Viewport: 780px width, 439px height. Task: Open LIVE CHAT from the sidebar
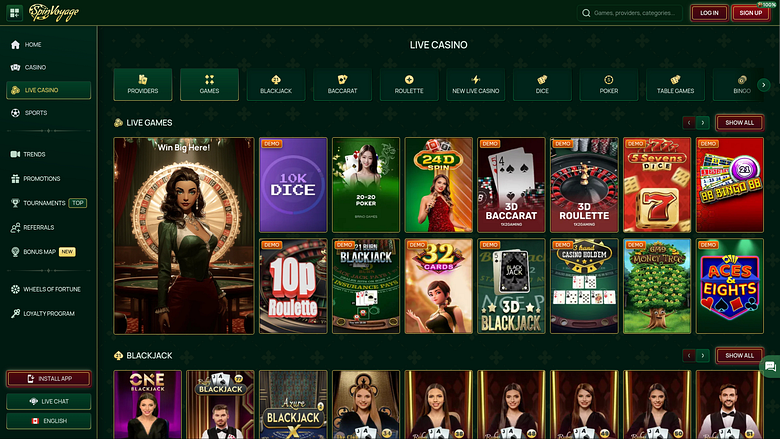click(x=48, y=401)
